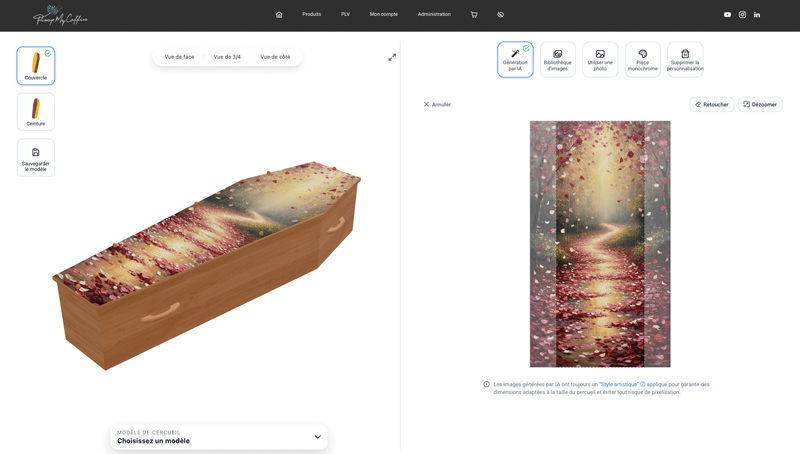Image resolution: width=800 pixels, height=454 pixels.
Task: Save the model with Sauvegarder le modèle
Action: point(36,158)
